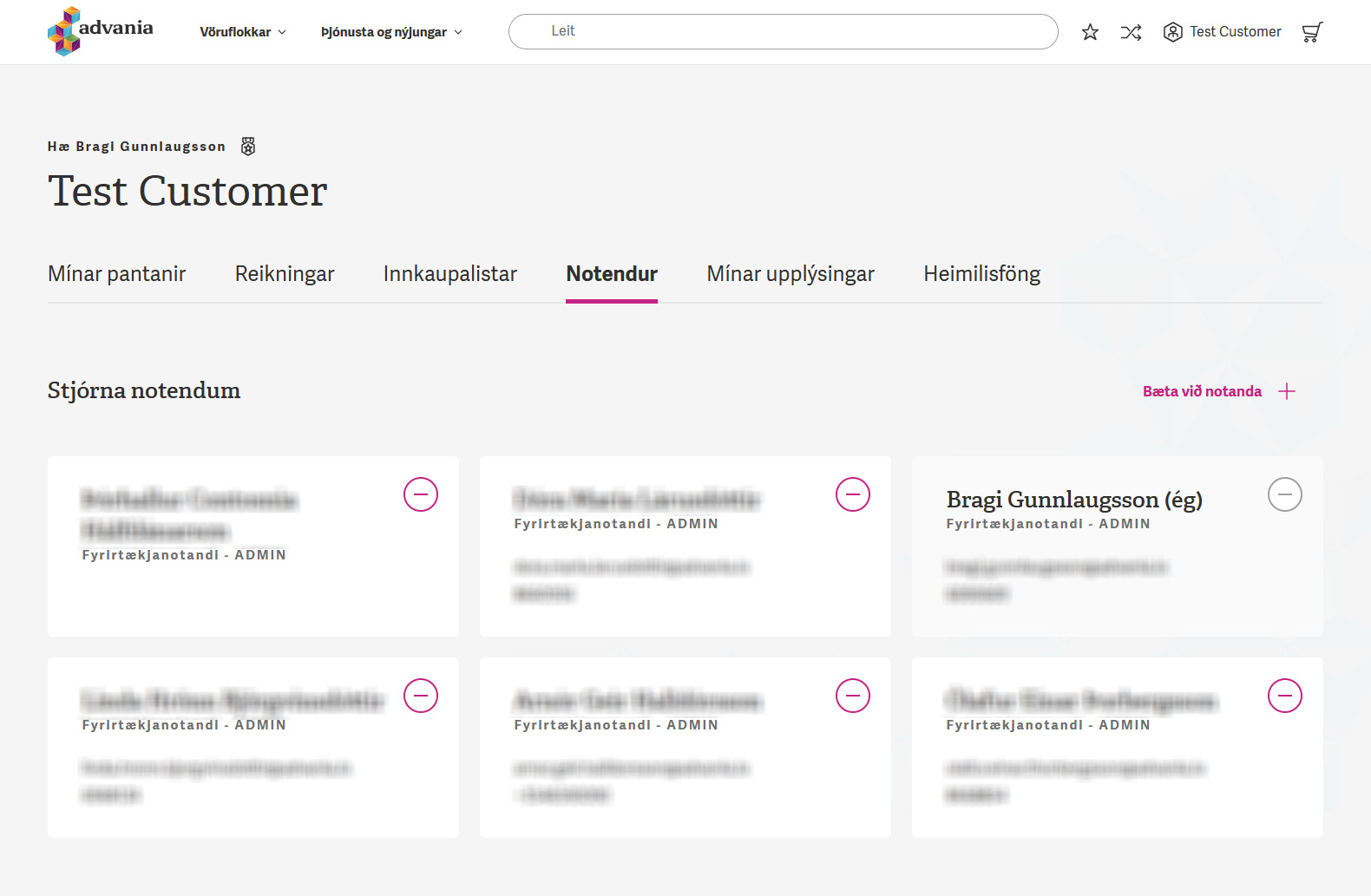Open favorites star icon in header
The width and height of the screenshot is (1371, 896).
click(1090, 32)
